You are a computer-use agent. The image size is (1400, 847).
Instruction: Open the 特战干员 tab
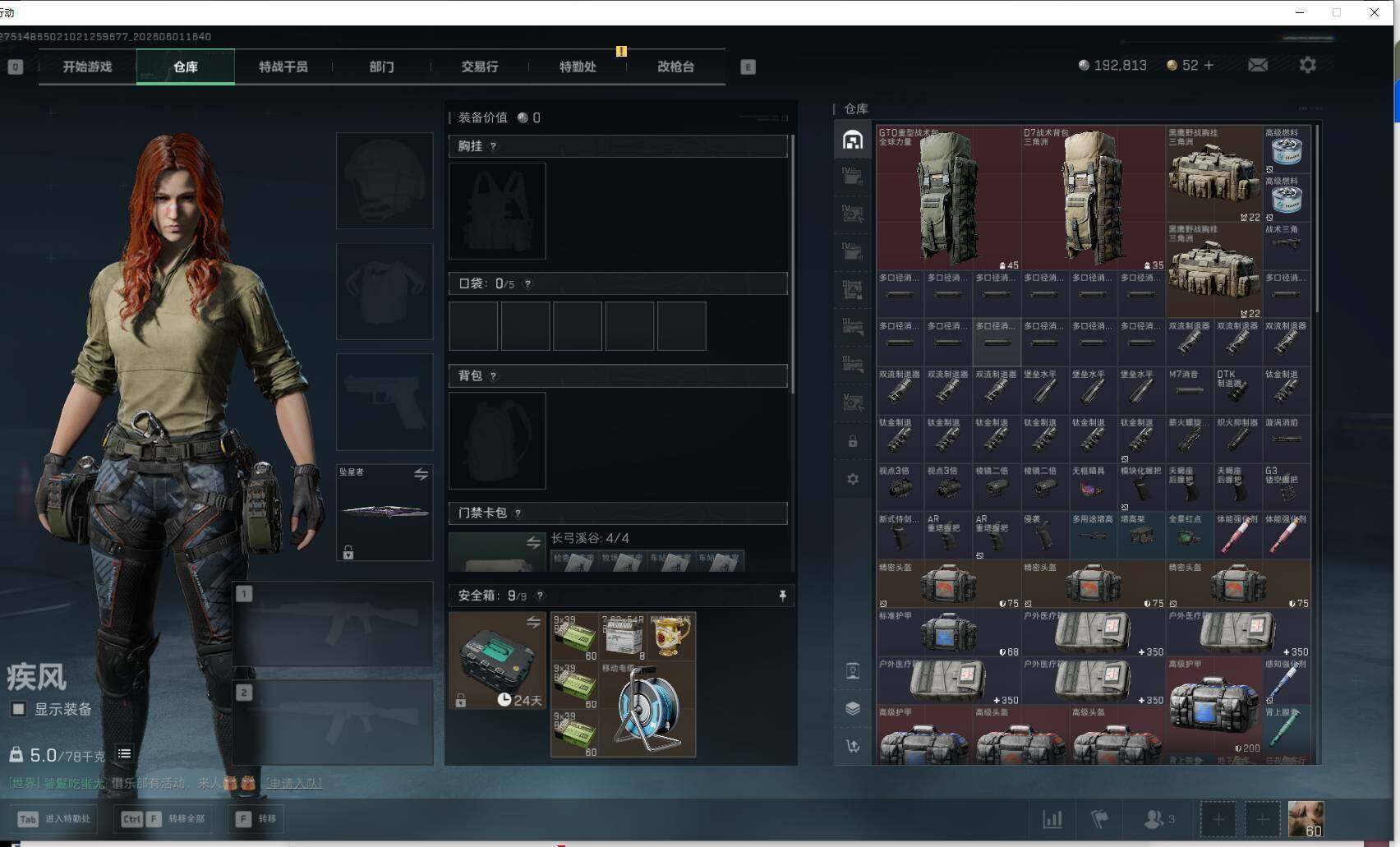tap(283, 67)
